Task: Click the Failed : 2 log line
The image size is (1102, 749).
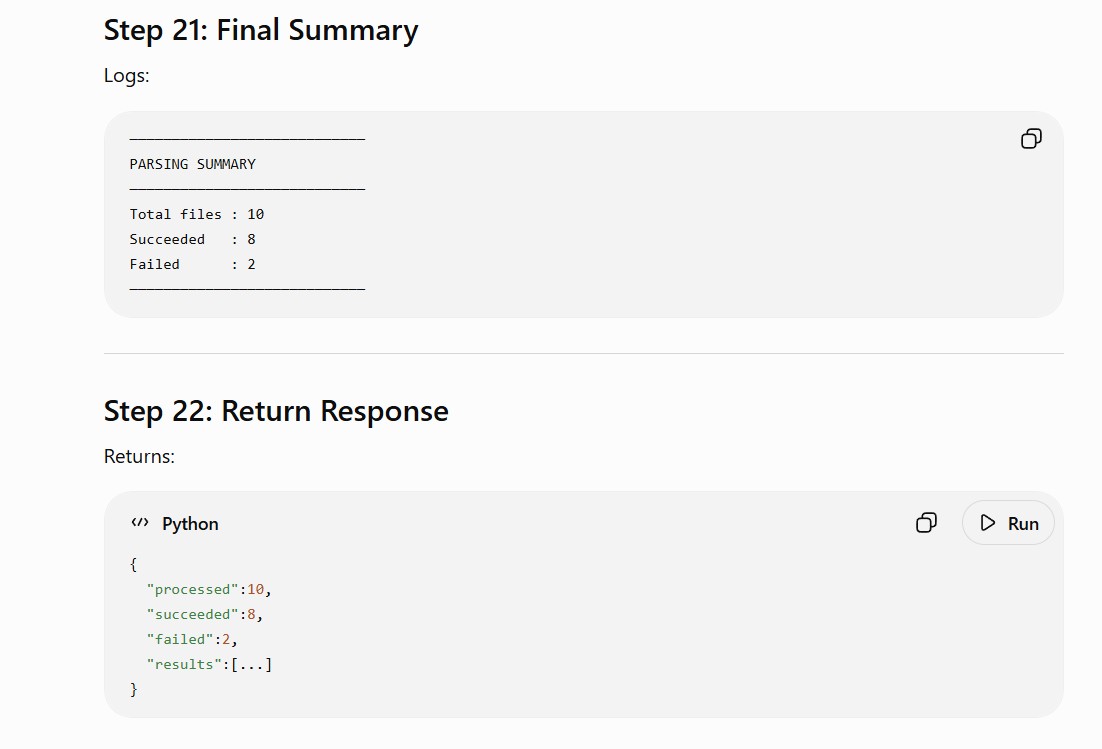Action: (193, 264)
